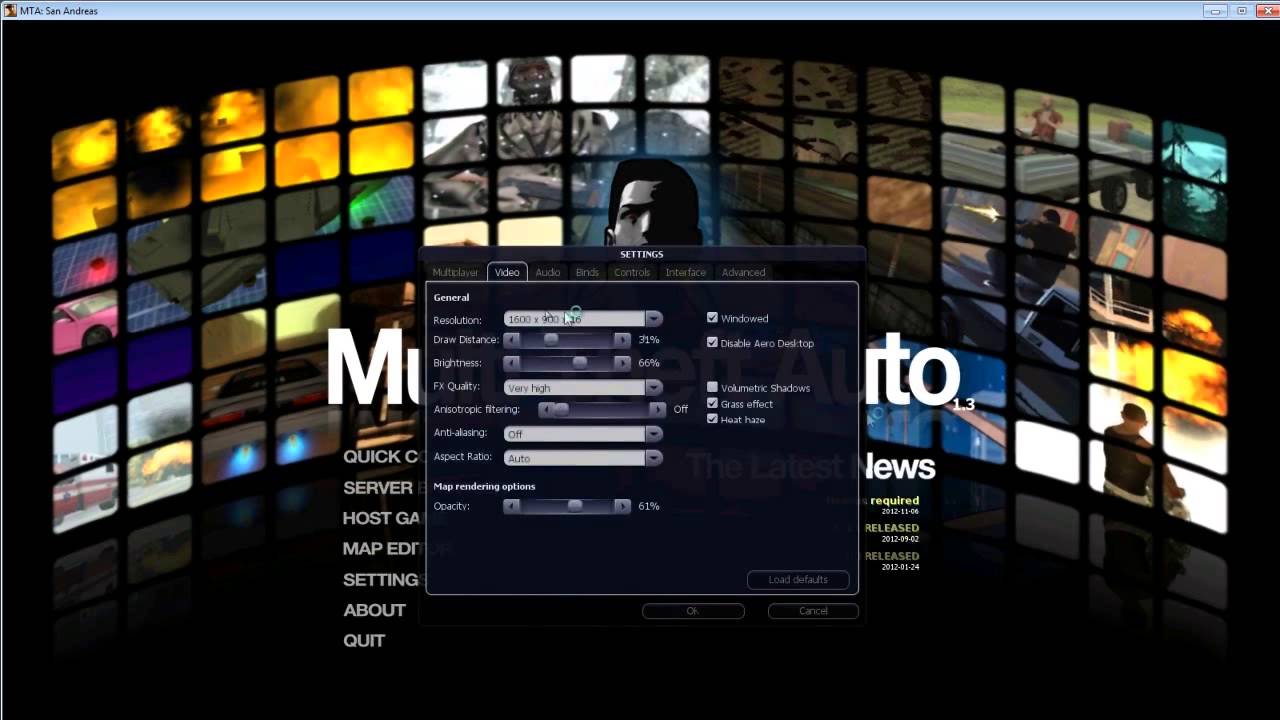
Task: Click the Brightness slider thumb
Action: (x=580, y=363)
